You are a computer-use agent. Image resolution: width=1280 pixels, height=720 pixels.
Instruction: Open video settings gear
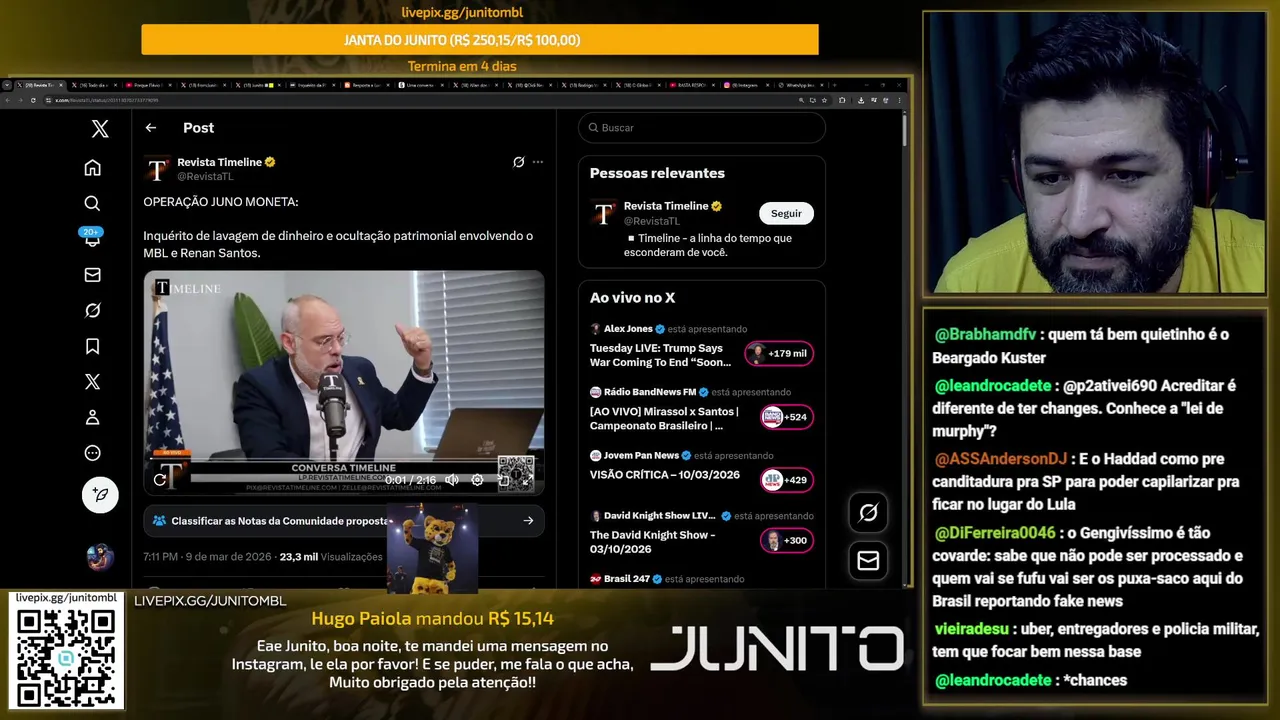[477, 480]
